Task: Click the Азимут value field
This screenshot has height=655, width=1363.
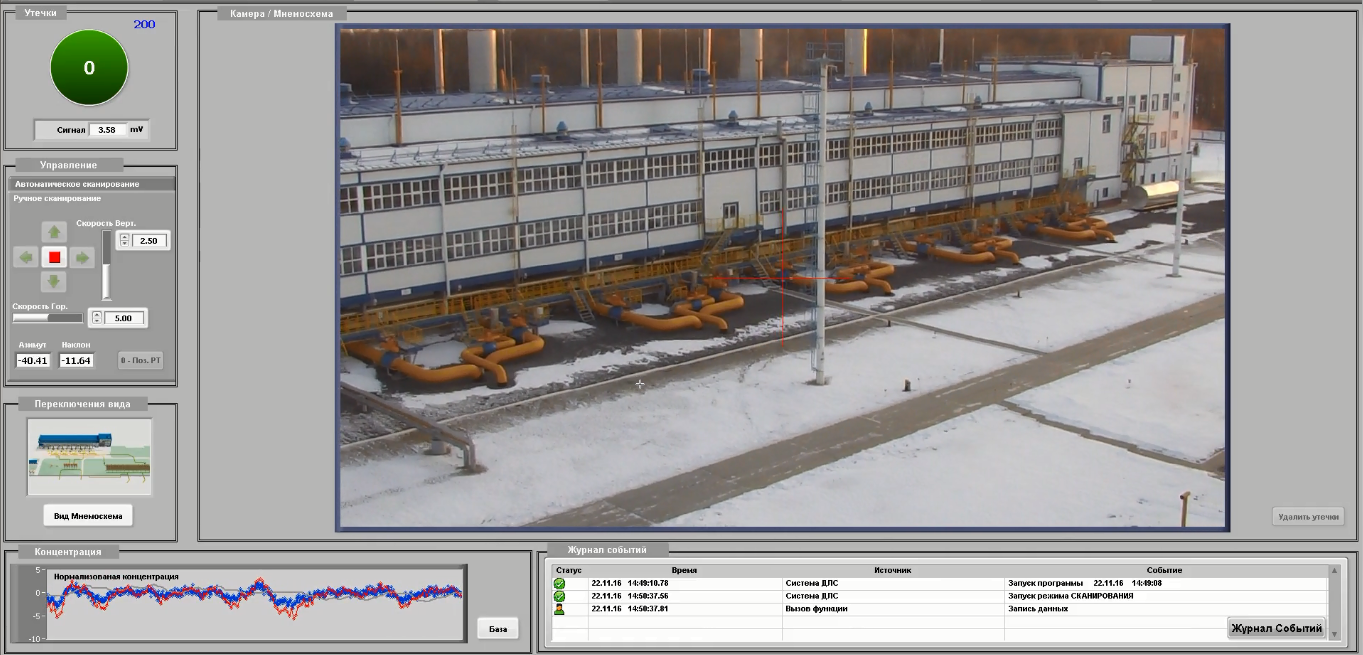Action: click(33, 360)
